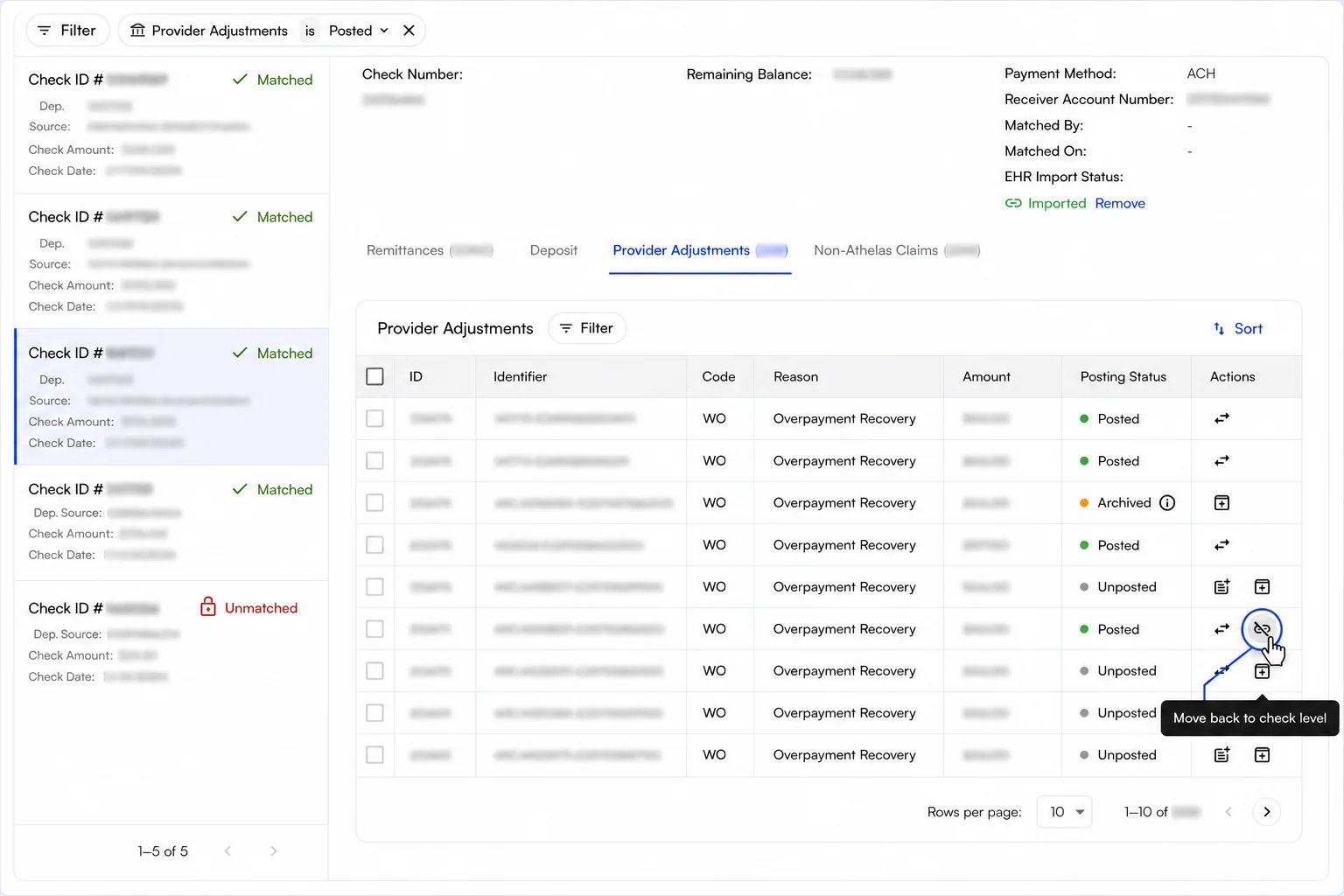Click the ACH payment method value
Viewport: 1344px width, 896px height.
tap(1200, 73)
